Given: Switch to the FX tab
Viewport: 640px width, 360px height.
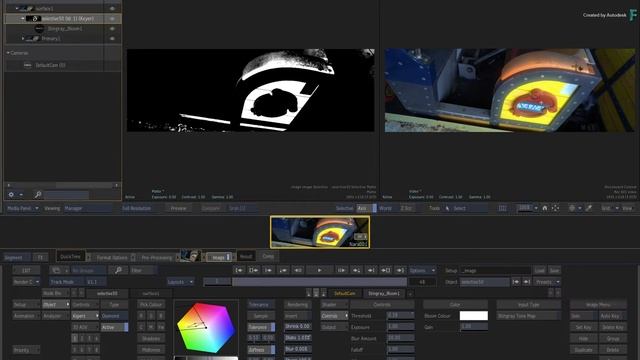Looking at the screenshot, I should (40, 257).
